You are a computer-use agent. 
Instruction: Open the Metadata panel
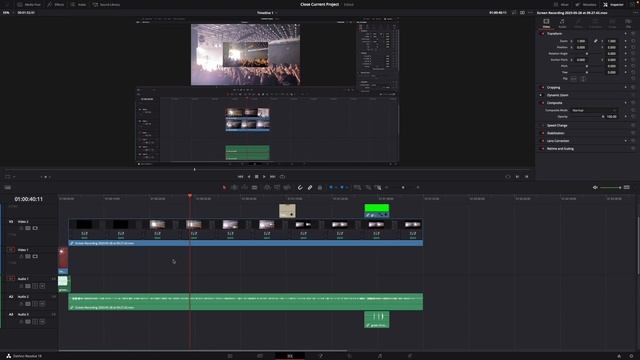[x=586, y=4]
